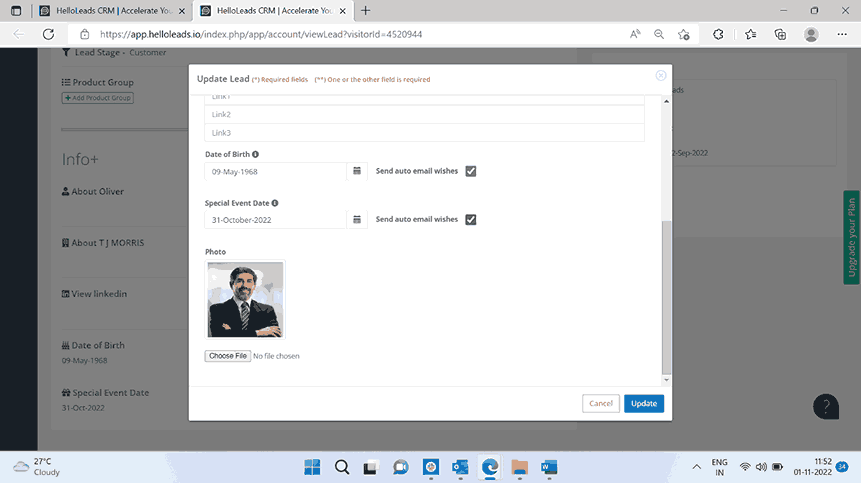This screenshot has height=483, width=861.
Task: Click the site lock icon in address bar
Action: pyautogui.click(x=84, y=34)
